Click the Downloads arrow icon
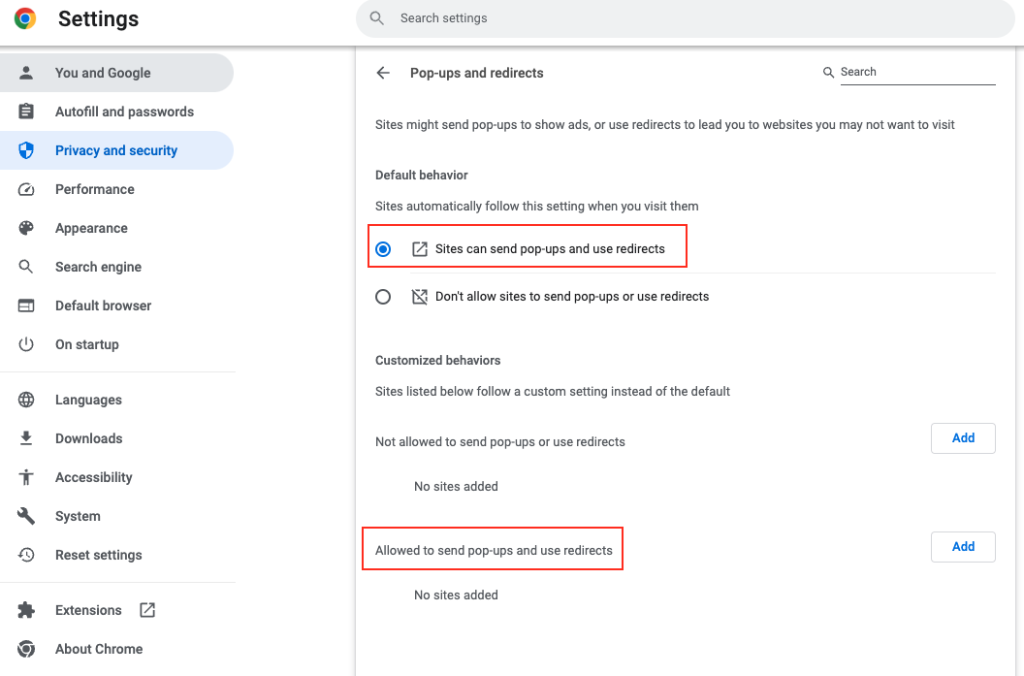 click(x=27, y=438)
